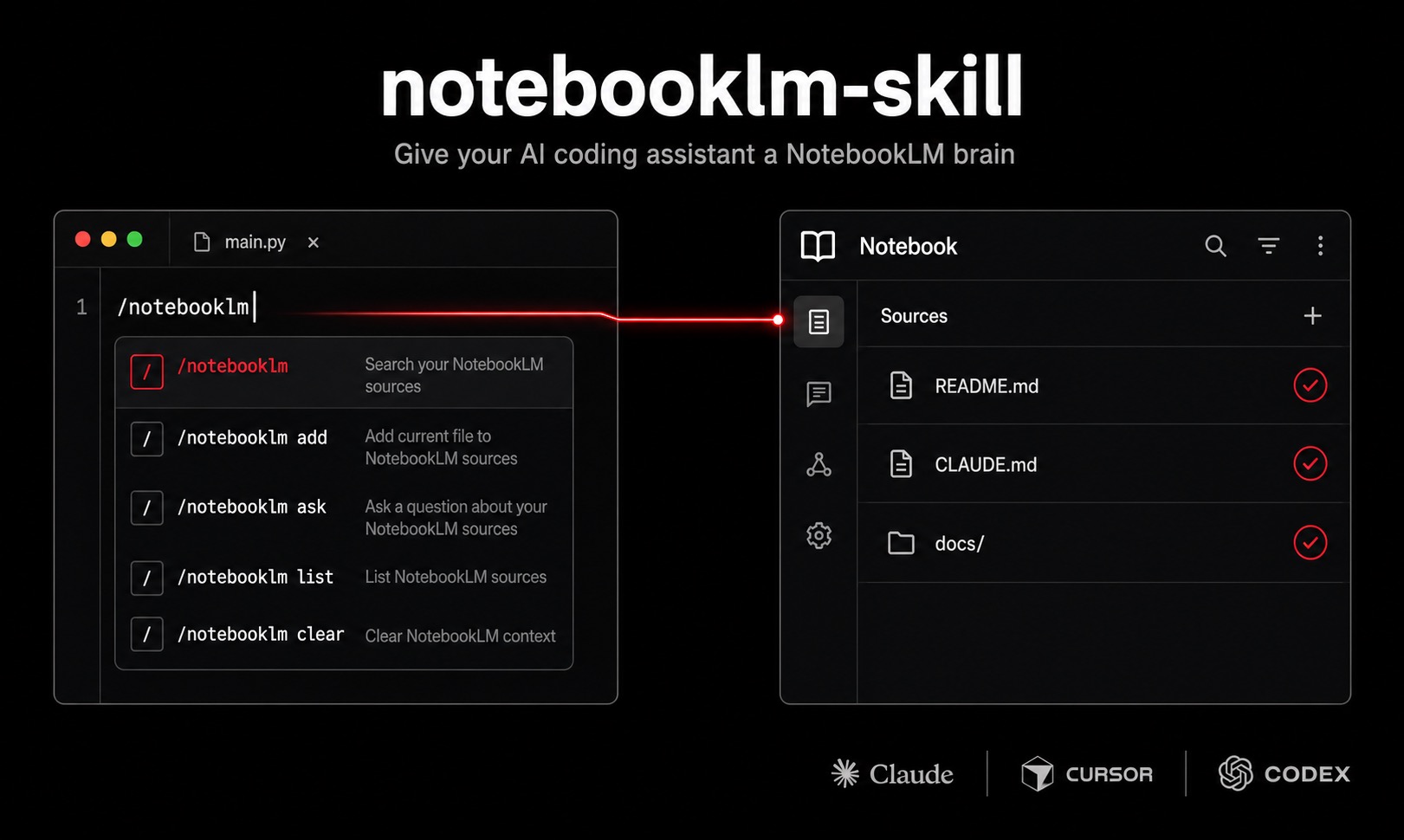Open Notebook settings gear icon
This screenshot has height=840, width=1404.
[818, 536]
